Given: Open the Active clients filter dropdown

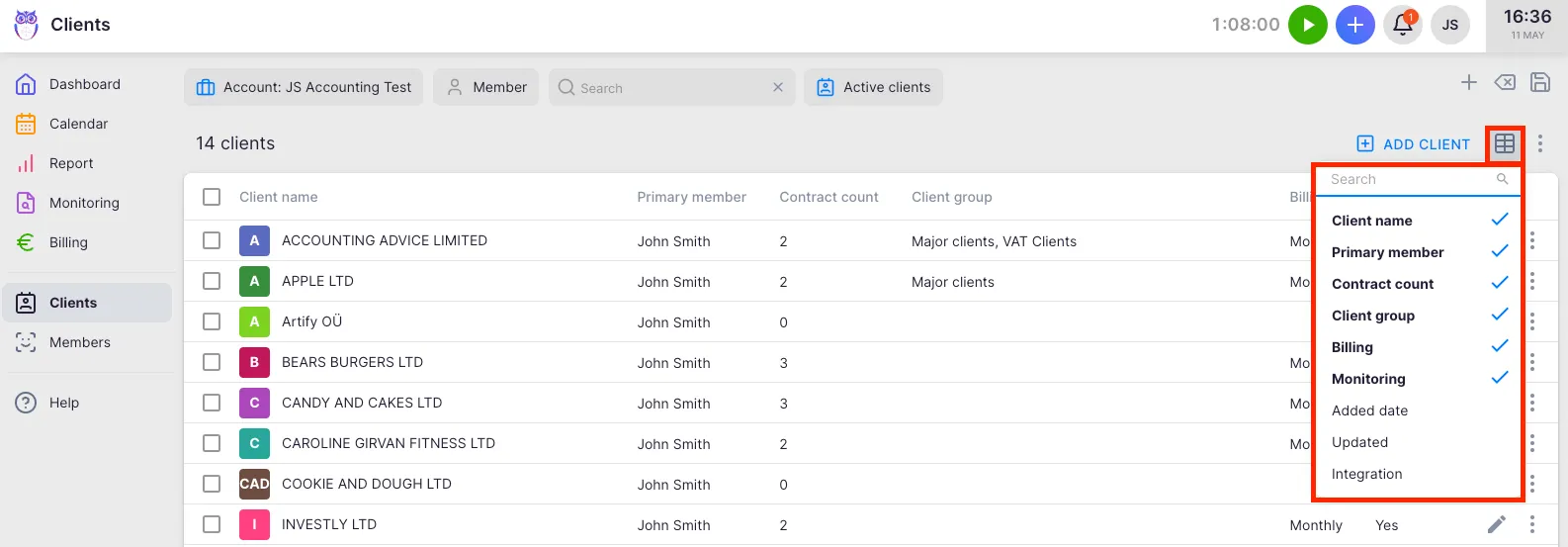Looking at the screenshot, I should [873, 87].
